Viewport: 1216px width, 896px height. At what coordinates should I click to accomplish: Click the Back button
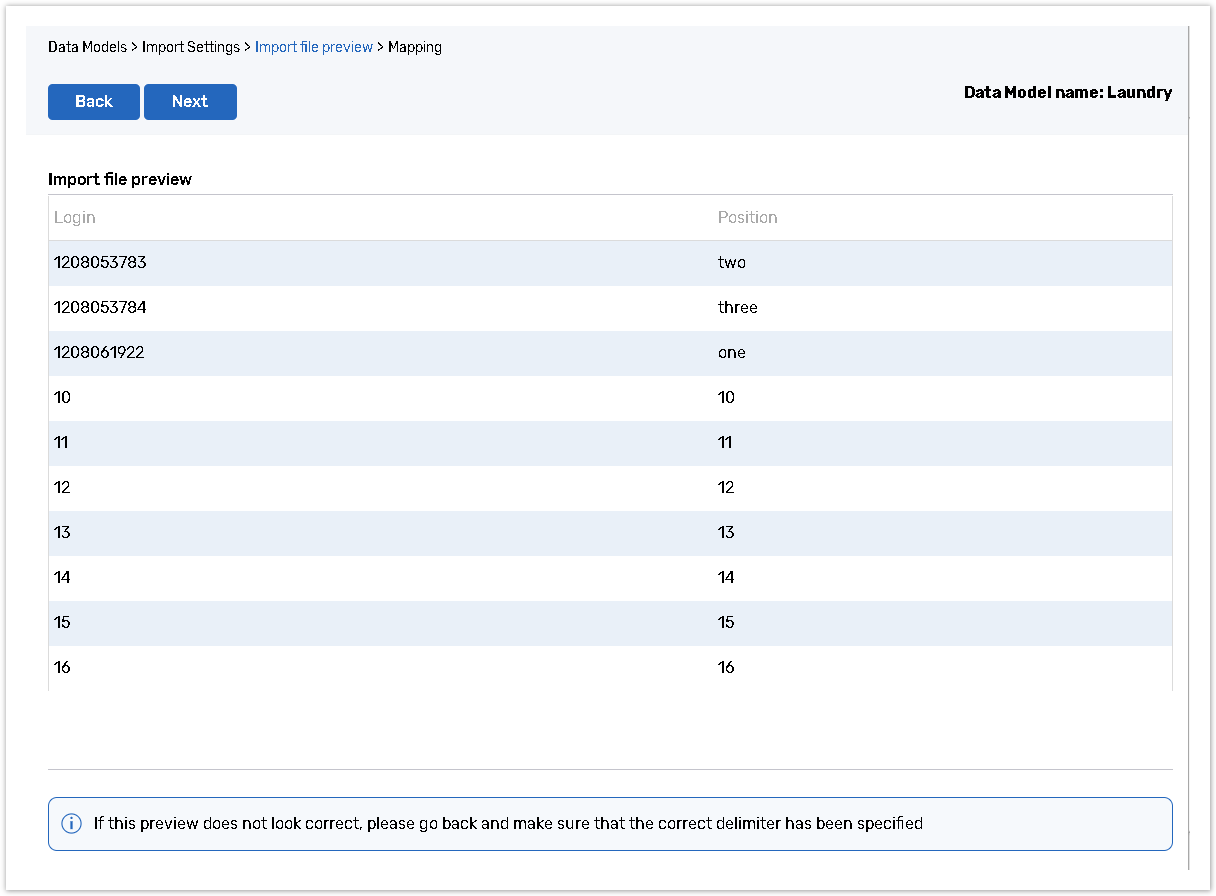point(93,102)
